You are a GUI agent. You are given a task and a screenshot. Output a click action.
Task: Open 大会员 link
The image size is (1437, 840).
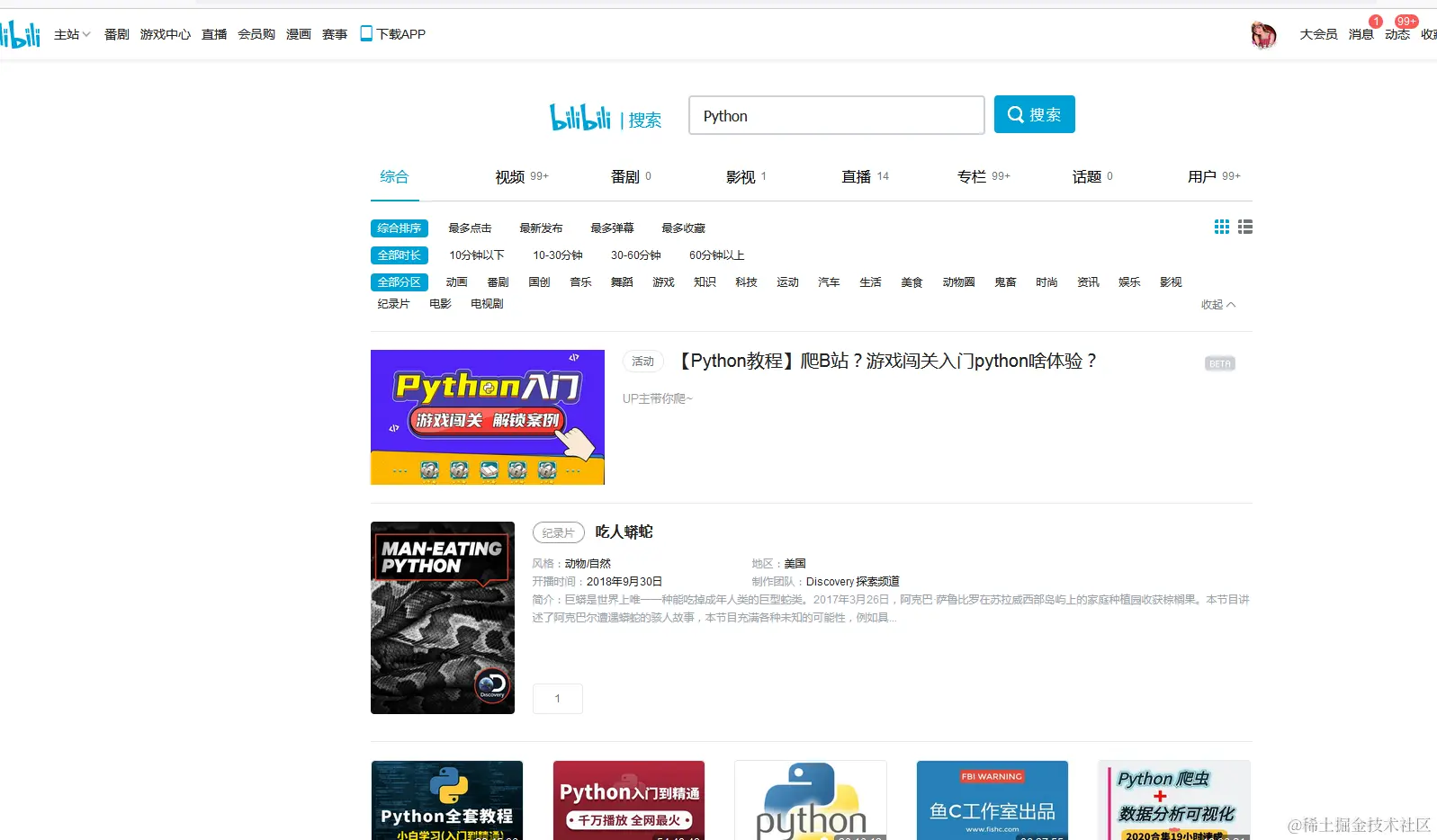(x=1318, y=34)
